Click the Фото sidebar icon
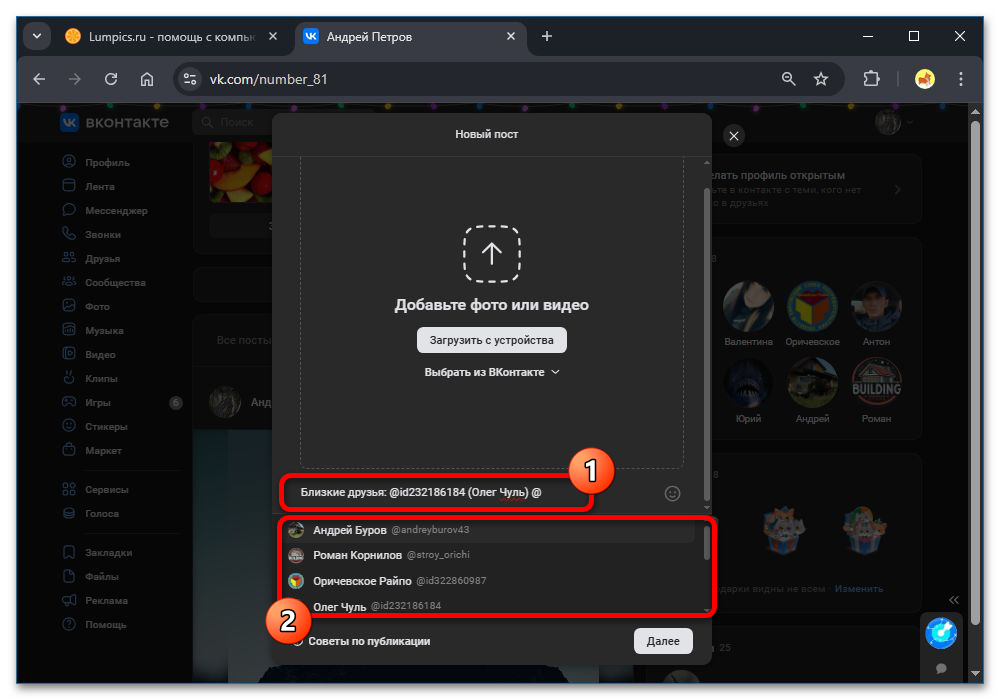 point(69,305)
